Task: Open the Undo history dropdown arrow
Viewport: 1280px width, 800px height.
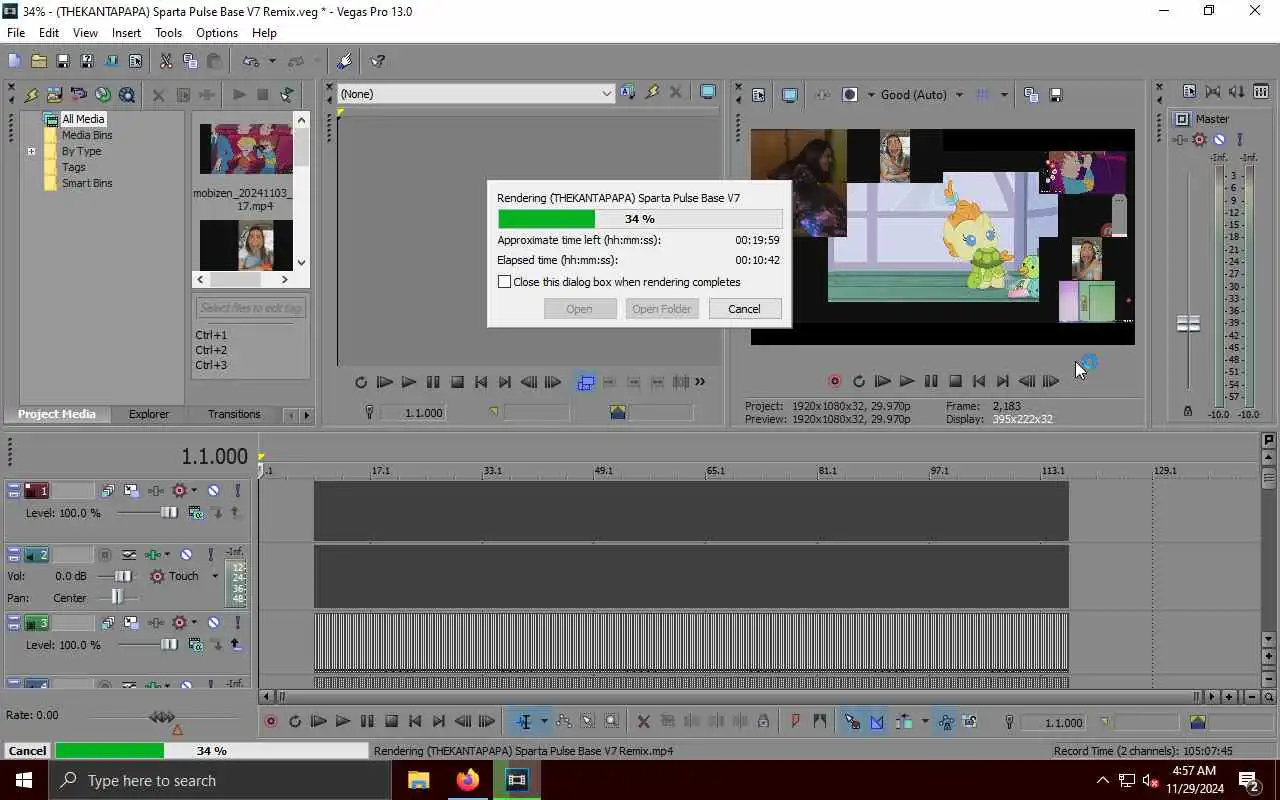Action: [x=271, y=61]
